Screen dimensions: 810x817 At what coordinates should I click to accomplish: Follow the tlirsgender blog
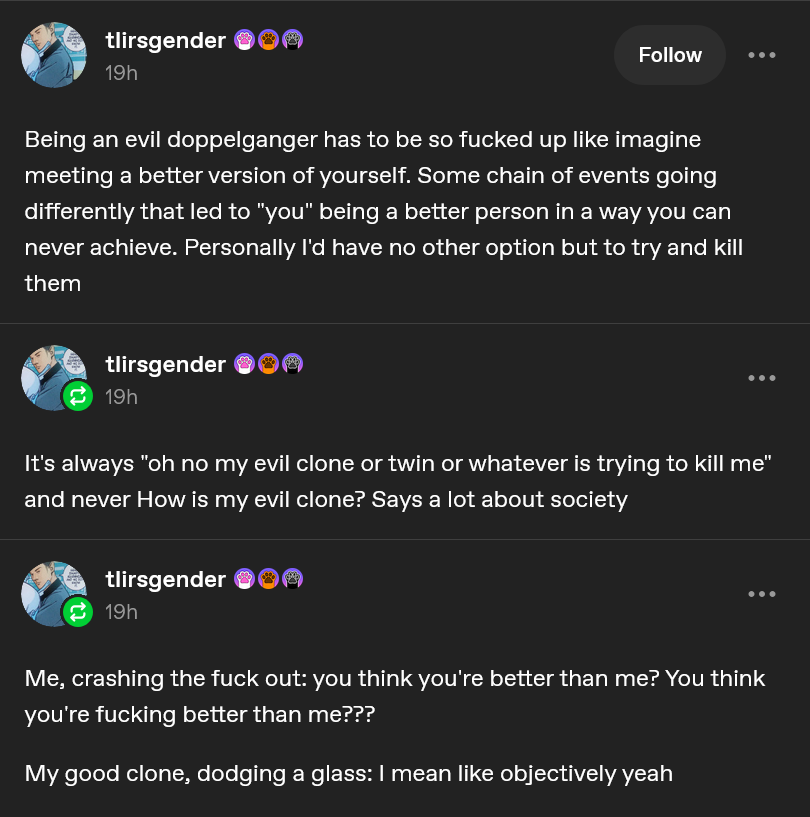coord(669,55)
